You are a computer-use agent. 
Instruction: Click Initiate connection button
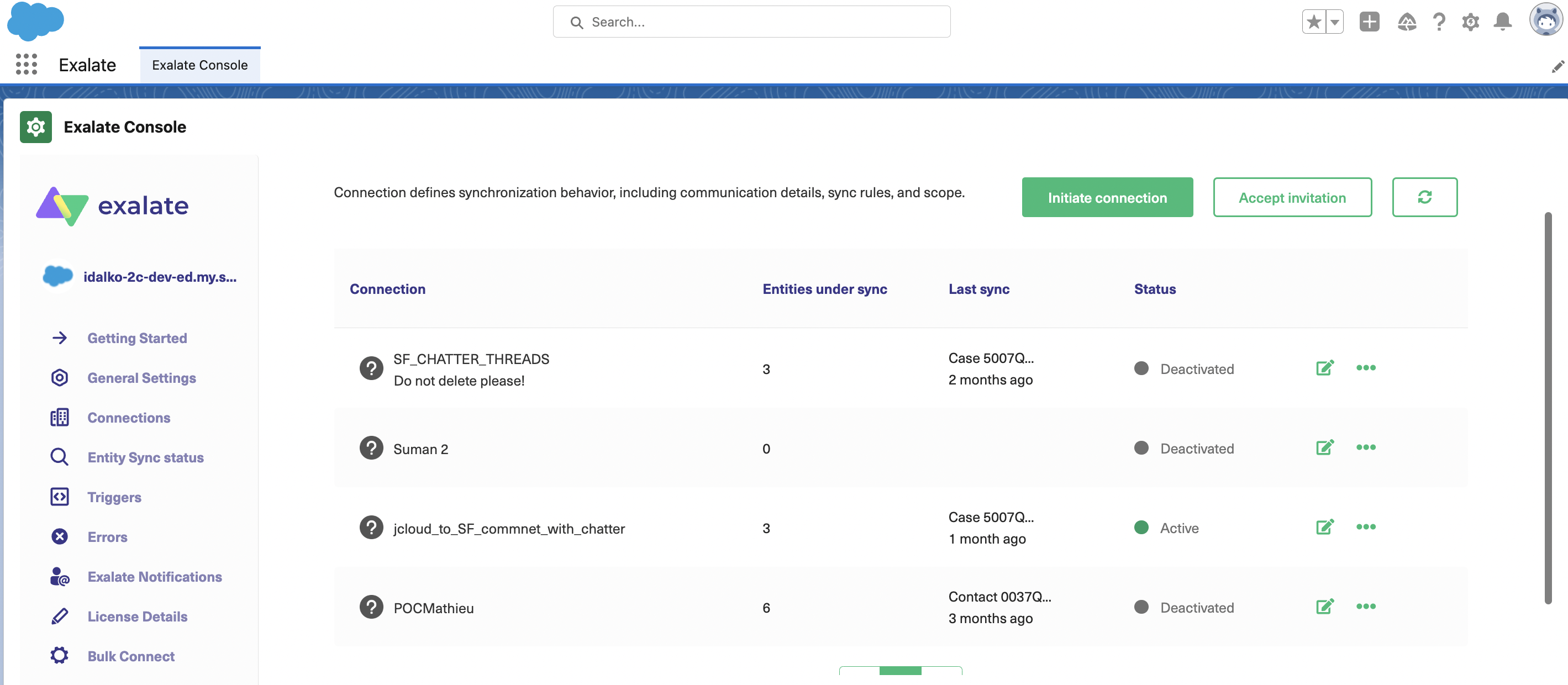point(1107,196)
